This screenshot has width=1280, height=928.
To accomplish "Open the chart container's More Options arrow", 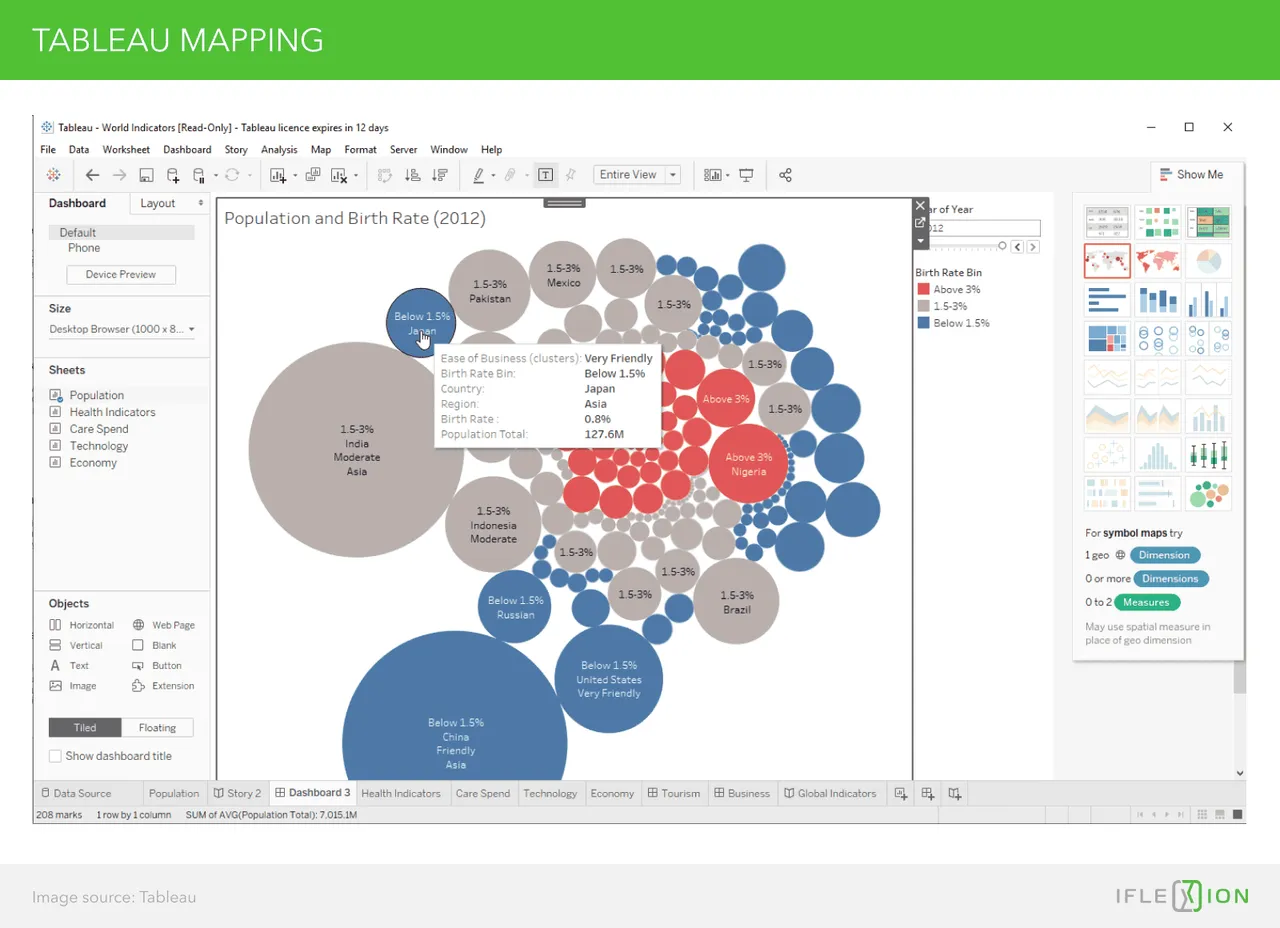I will click(921, 241).
